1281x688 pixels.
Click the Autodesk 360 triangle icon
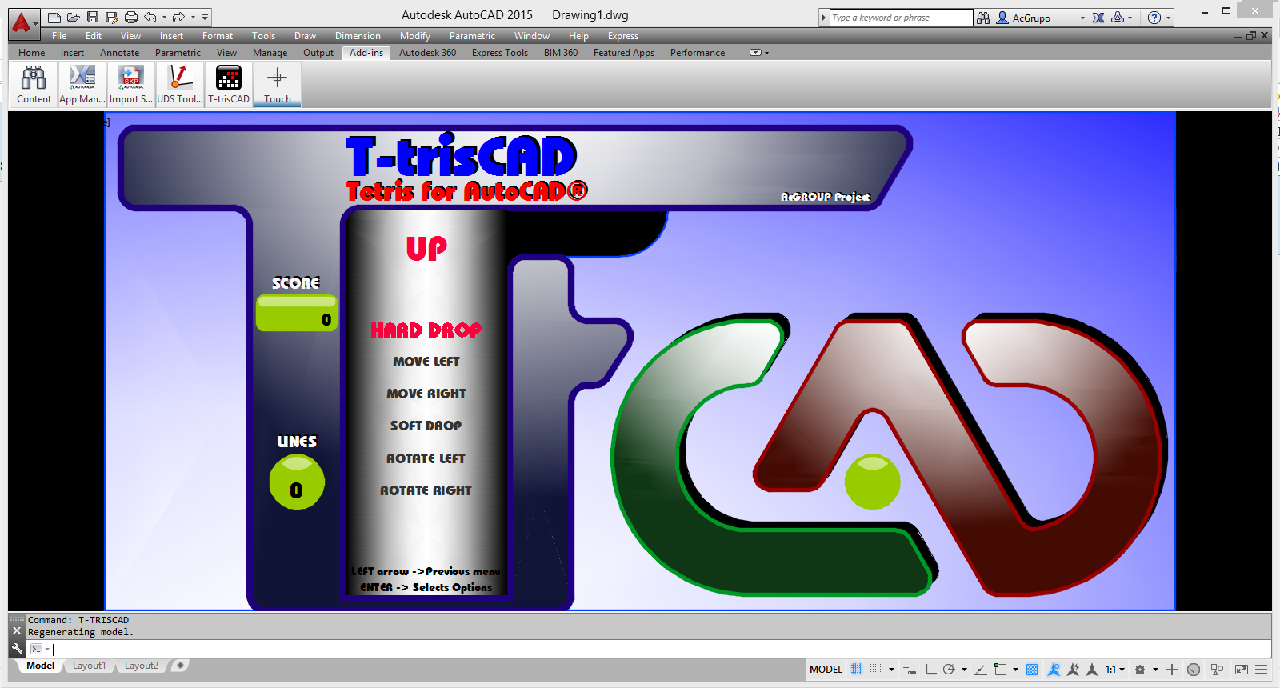coord(1119,18)
